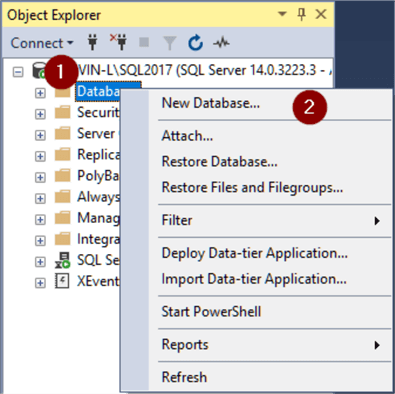
Task: Expand the Integration Services folder node
Action: (40, 240)
